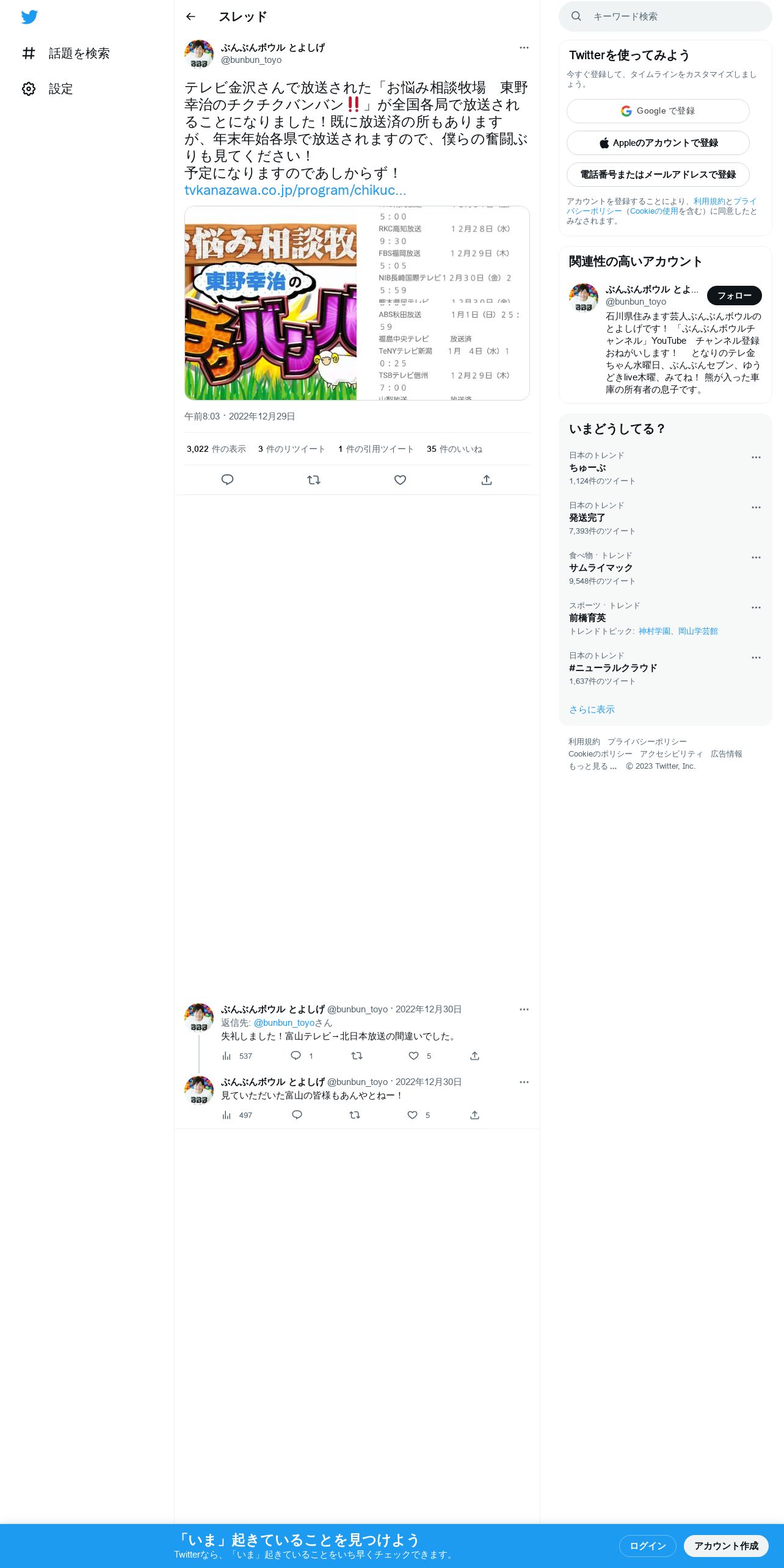
Task: Go back using the arrow beside スレッド
Action: coord(191,16)
